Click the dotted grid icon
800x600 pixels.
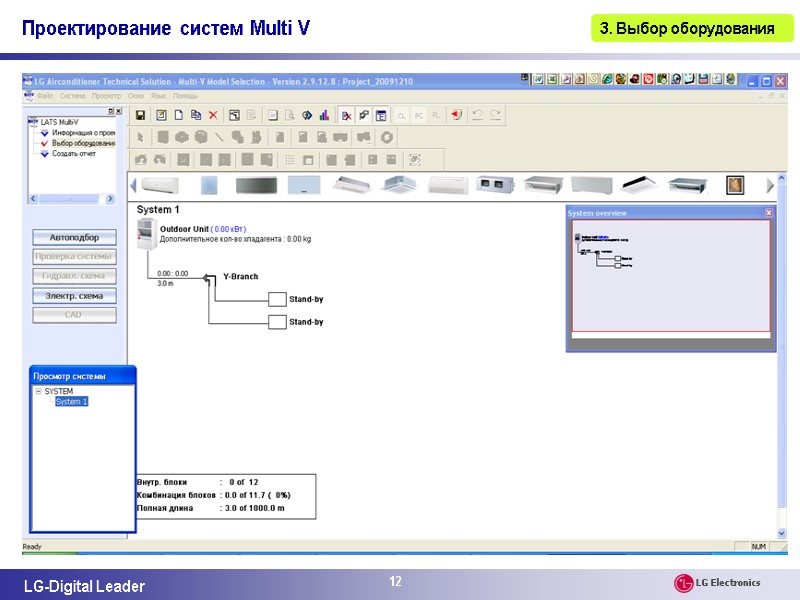290,160
